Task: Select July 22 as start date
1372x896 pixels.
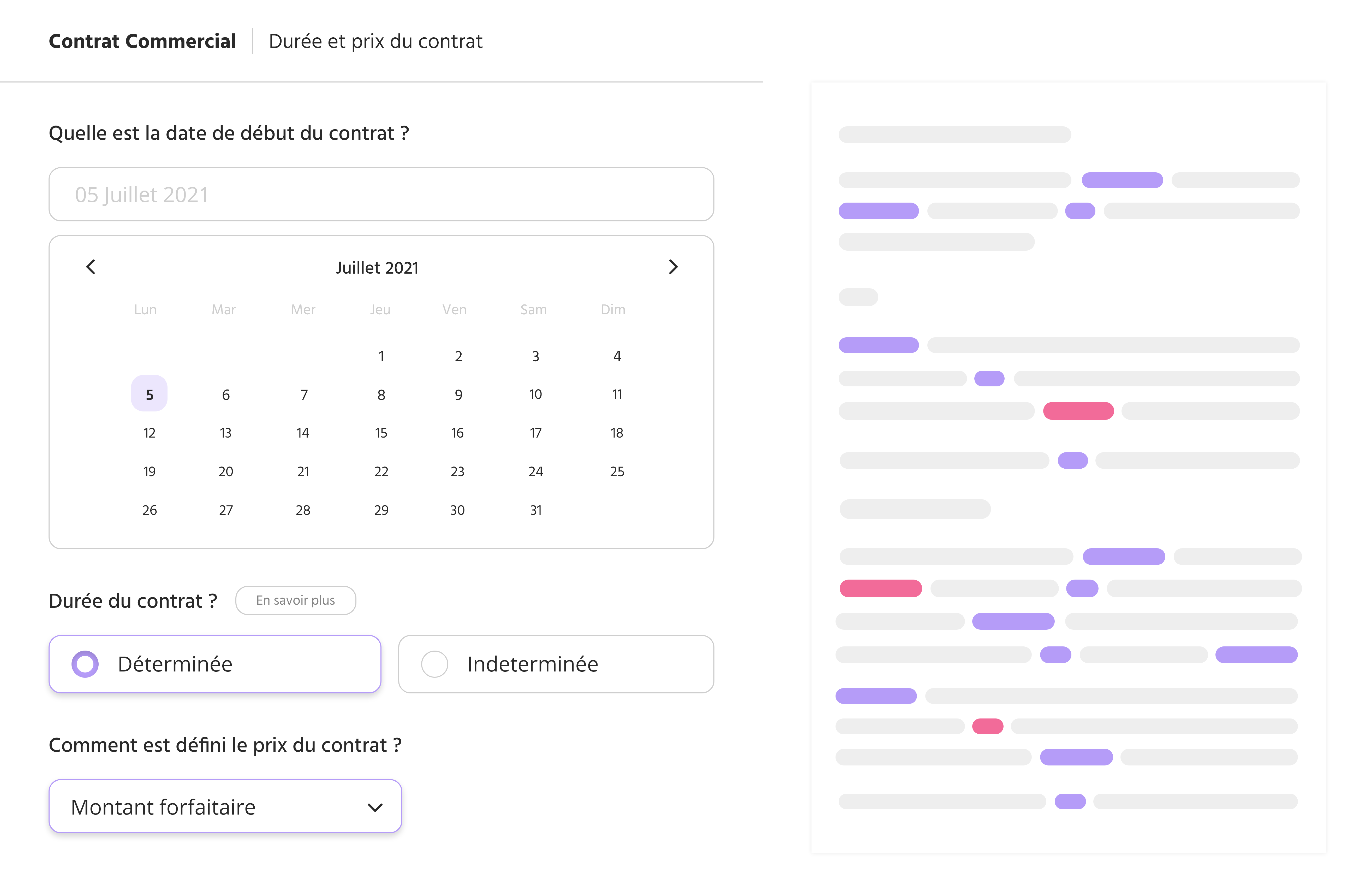Action: pos(381,472)
